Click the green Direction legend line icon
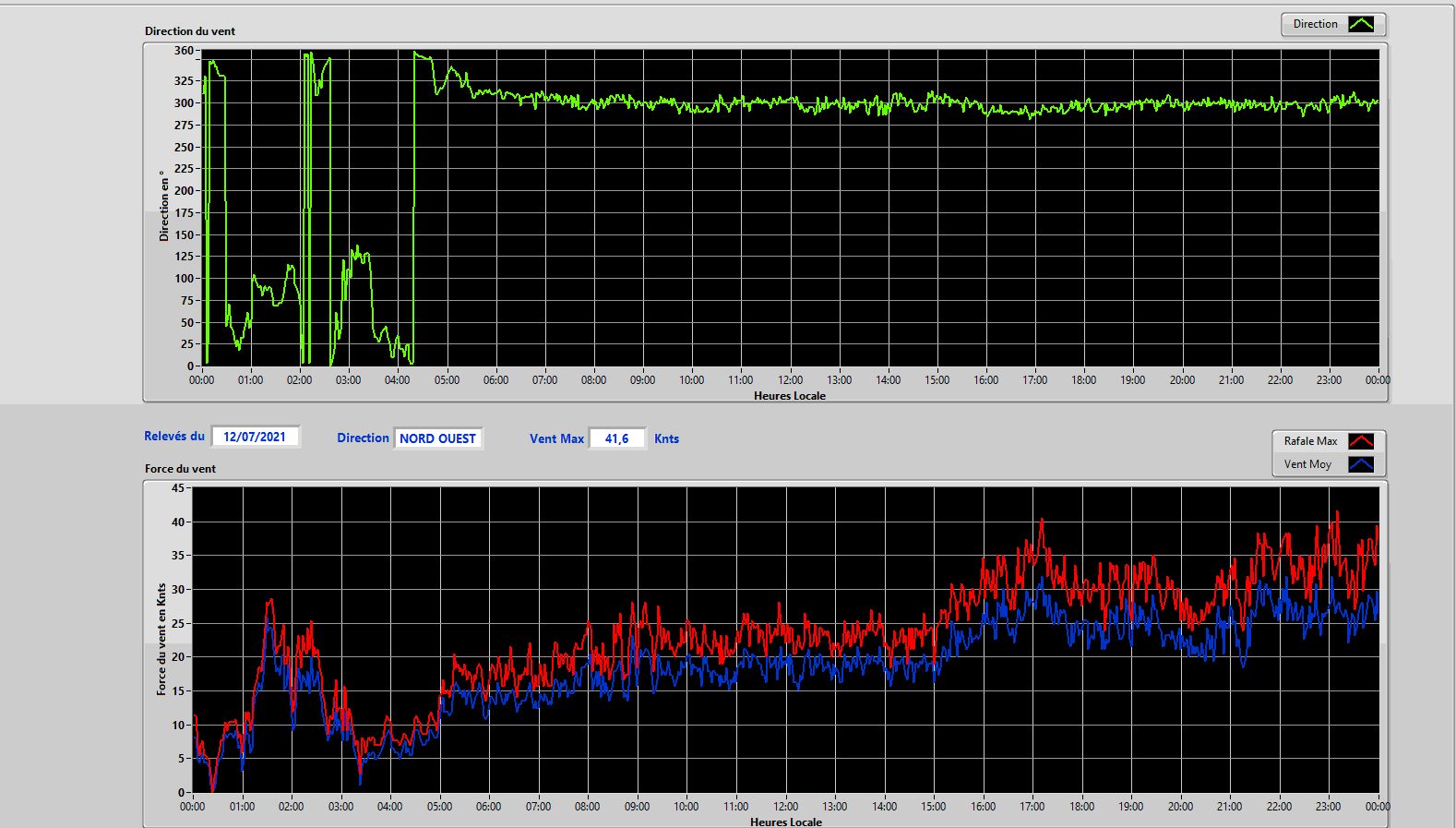Screen dimensions: 1456x828 (1361, 24)
